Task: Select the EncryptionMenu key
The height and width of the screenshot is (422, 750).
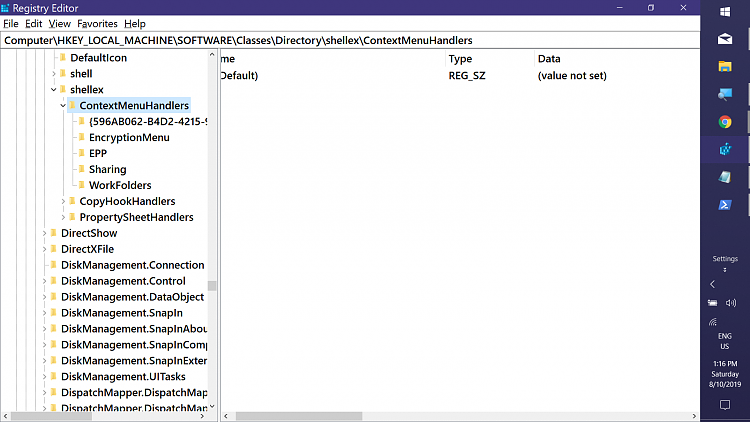Action: point(129,137)
